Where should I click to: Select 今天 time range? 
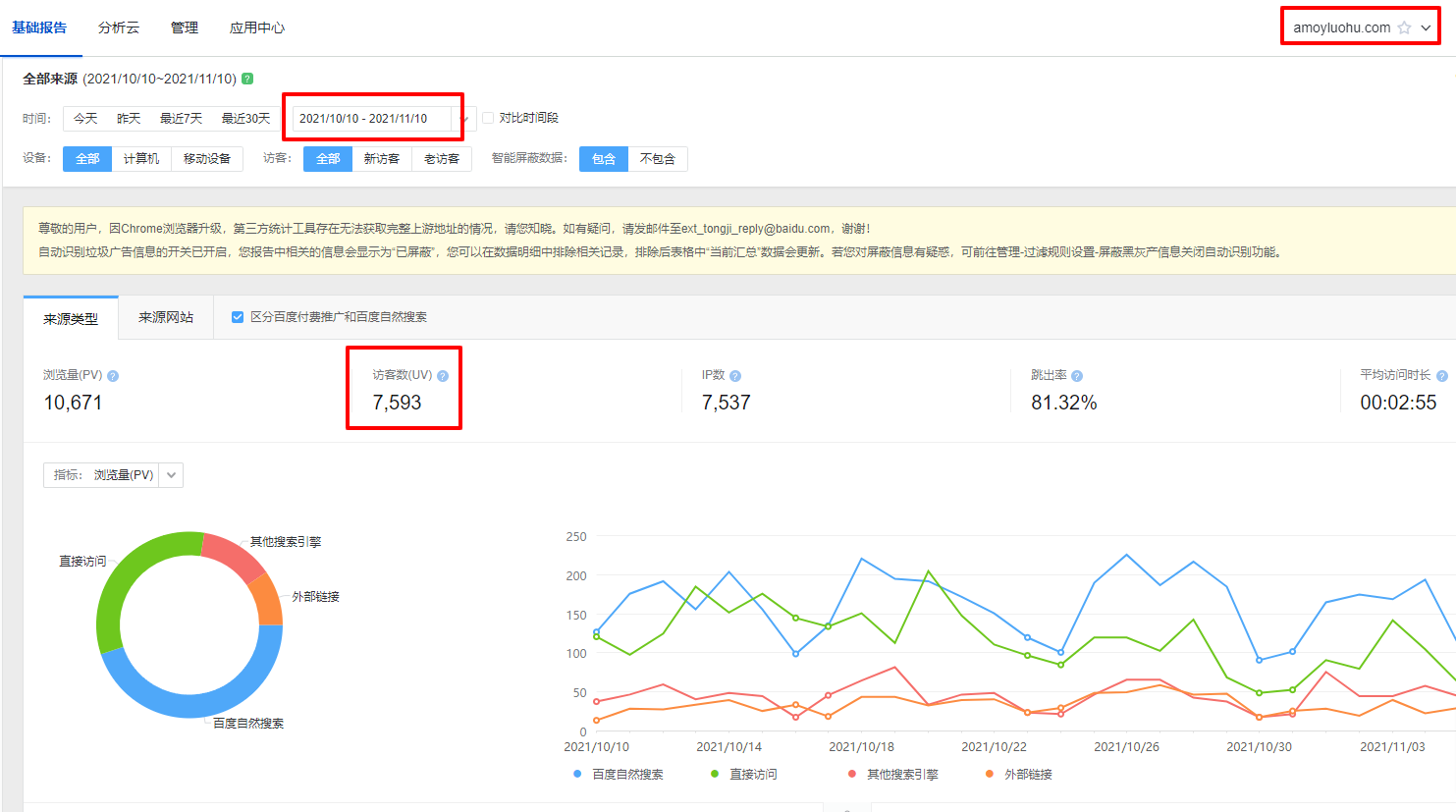85,119
